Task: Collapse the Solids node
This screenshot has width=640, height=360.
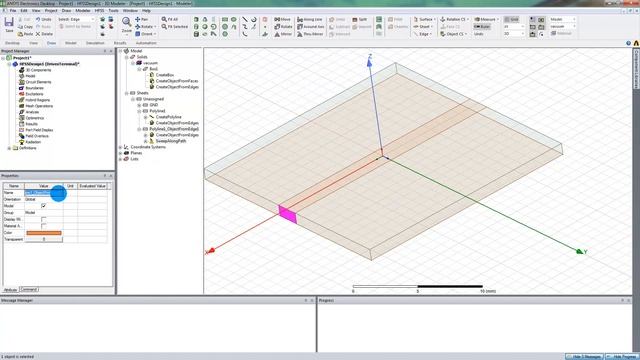Action: 127,57
